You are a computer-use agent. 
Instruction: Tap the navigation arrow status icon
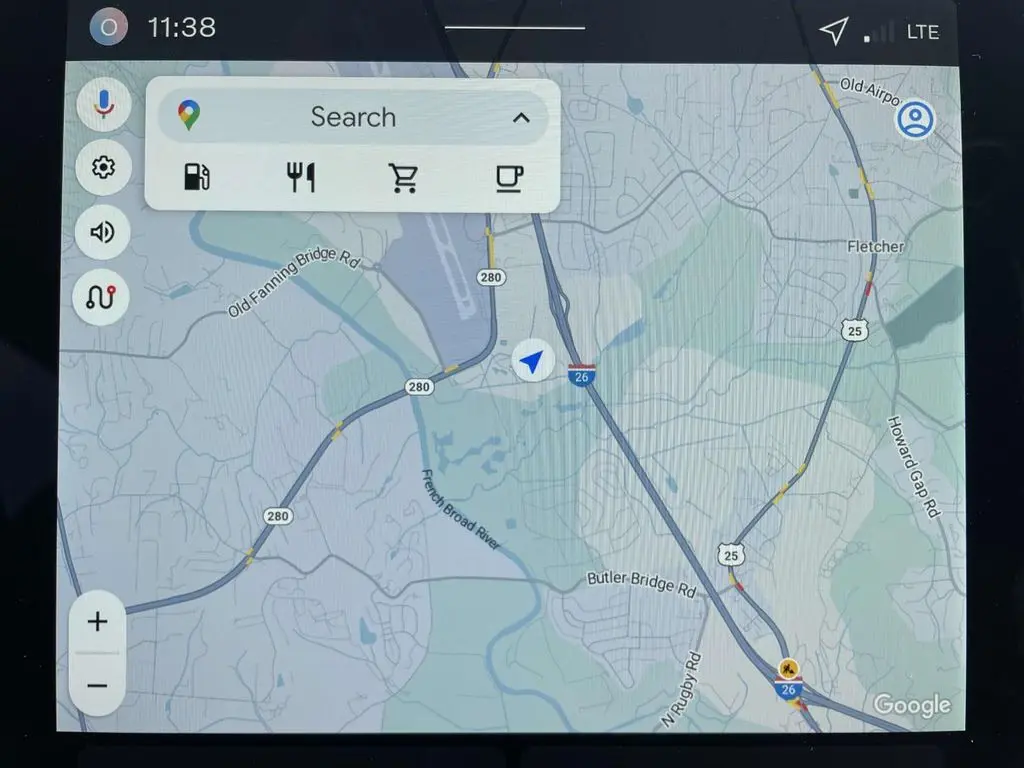pos(833,31)
